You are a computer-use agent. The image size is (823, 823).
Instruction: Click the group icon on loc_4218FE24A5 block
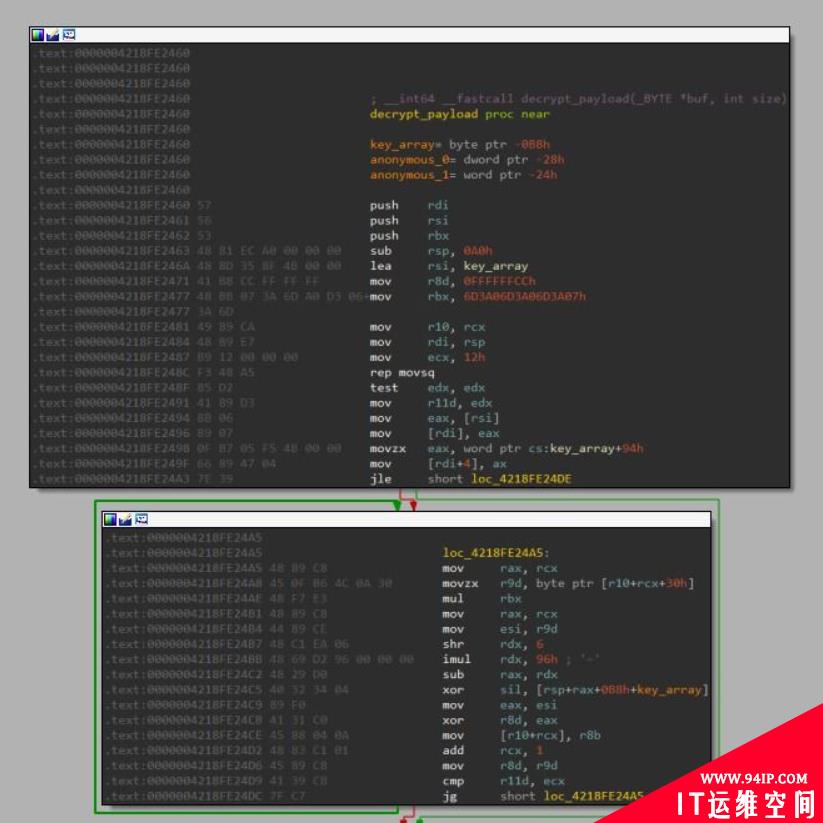[141, 519]
